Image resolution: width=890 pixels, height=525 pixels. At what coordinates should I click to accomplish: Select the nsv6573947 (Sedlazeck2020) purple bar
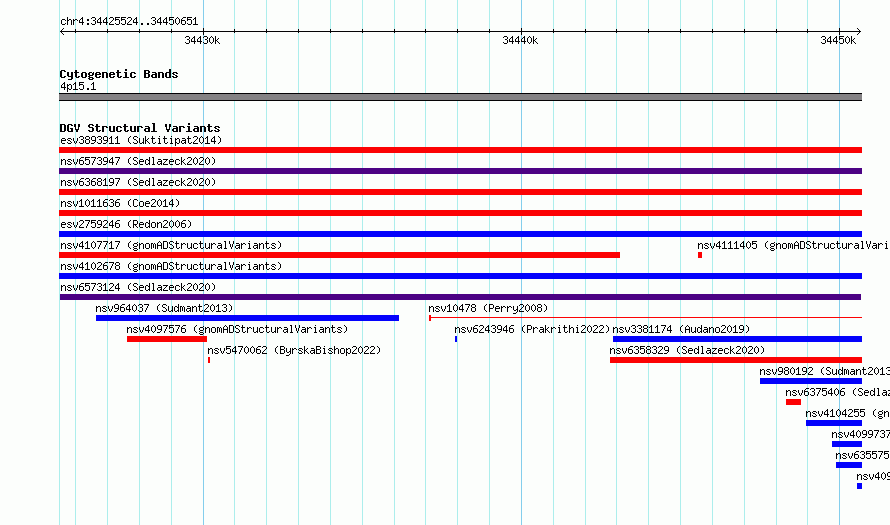(460, 171)
